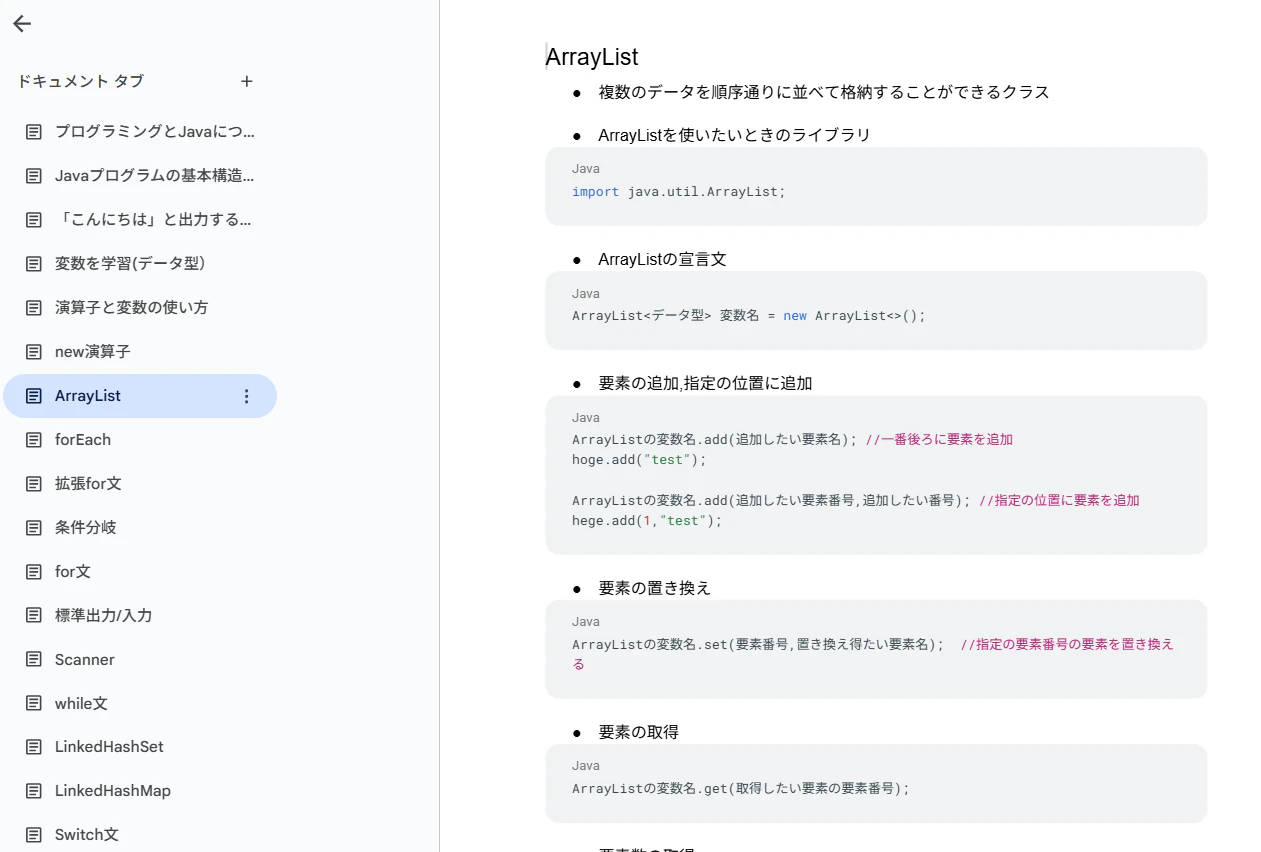1261x852 pixels.
Task: Open the three-dot options for ArrayList tab
Action: (247, 396)
